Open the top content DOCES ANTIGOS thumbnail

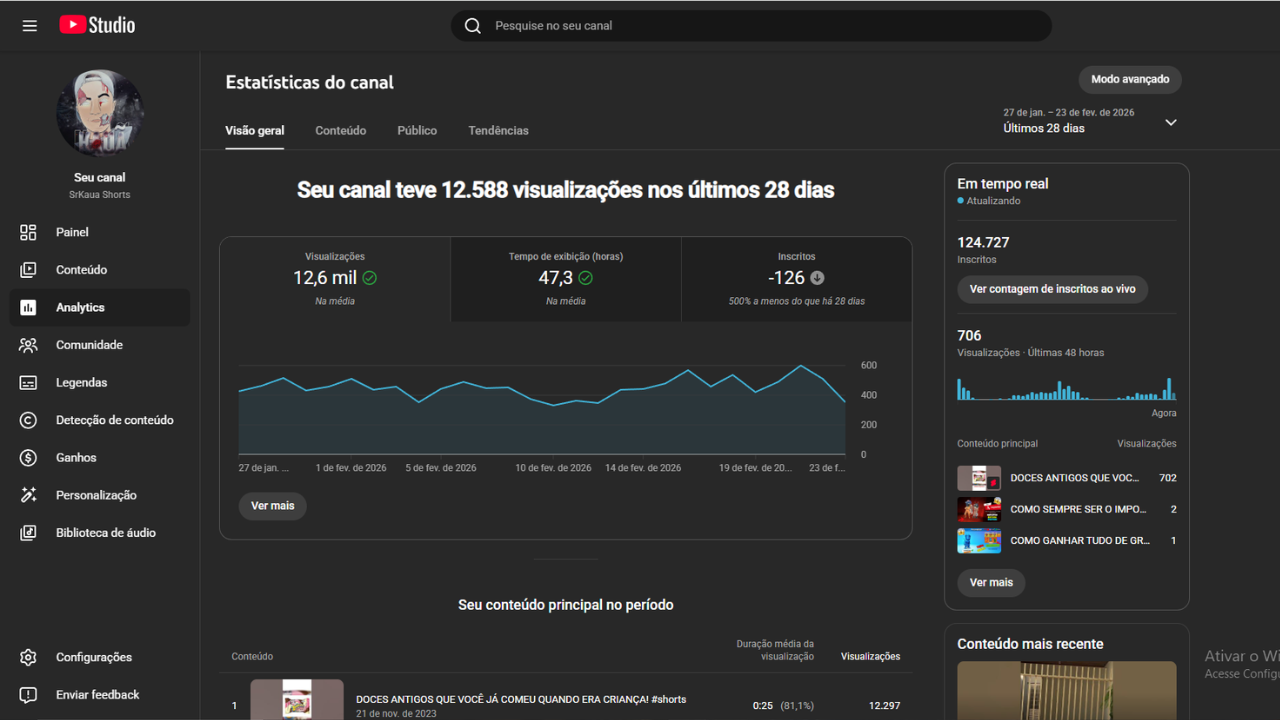(297, 700)
